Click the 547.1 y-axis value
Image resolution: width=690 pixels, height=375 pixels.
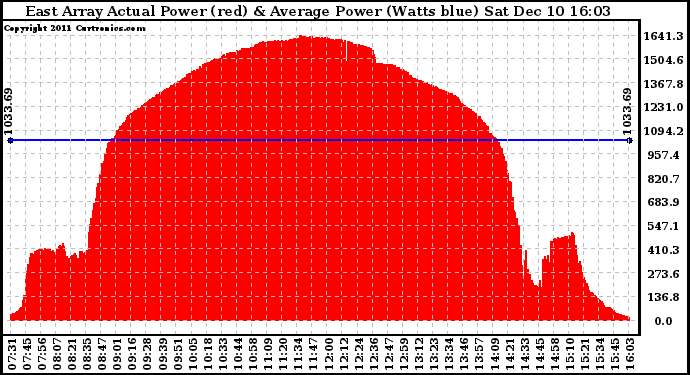(x=664, y=227)
